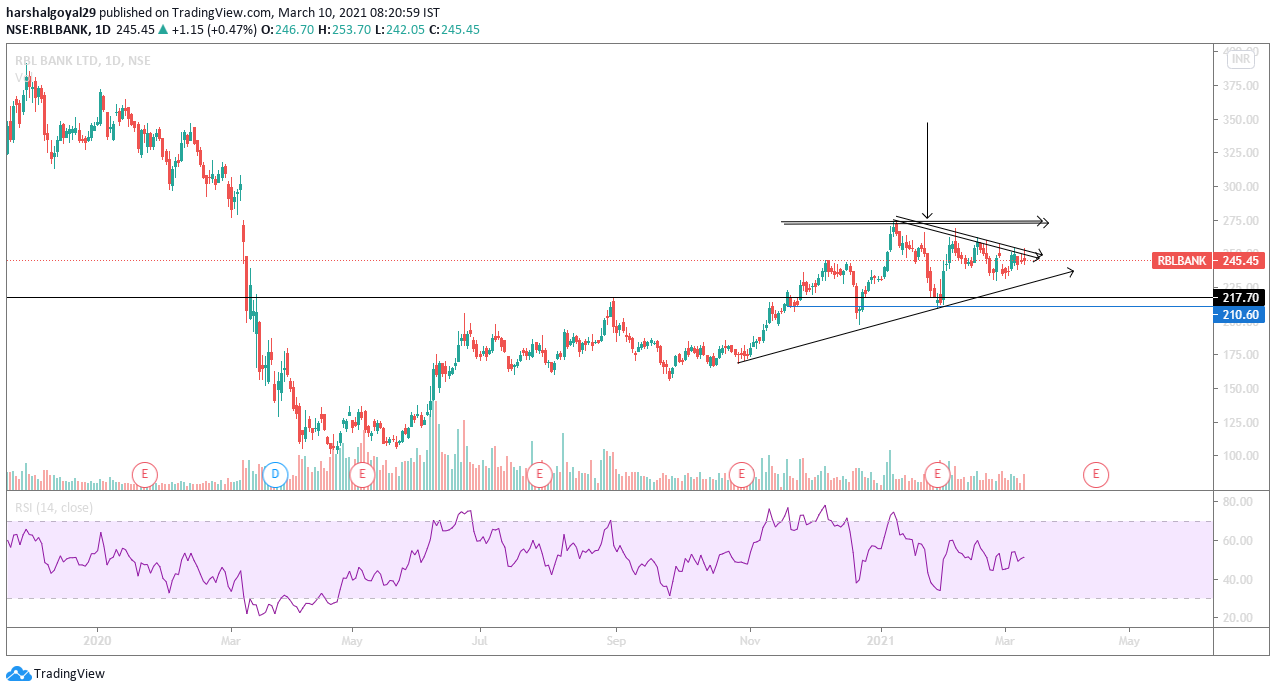Click the Nov label on the time axis
The height and width of the screenshot is (692, 1276).
750,640
